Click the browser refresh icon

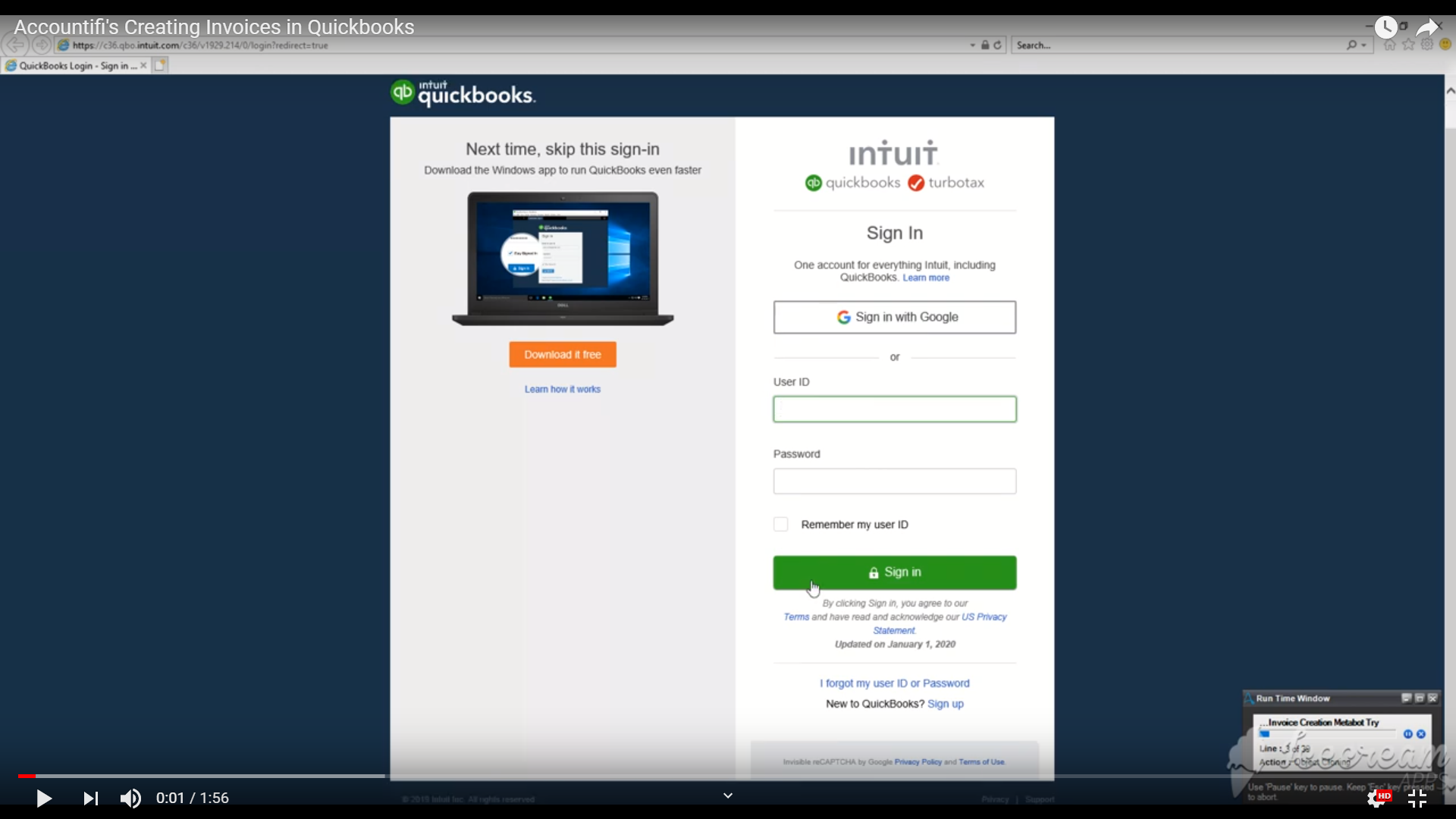tap(997, 45)
